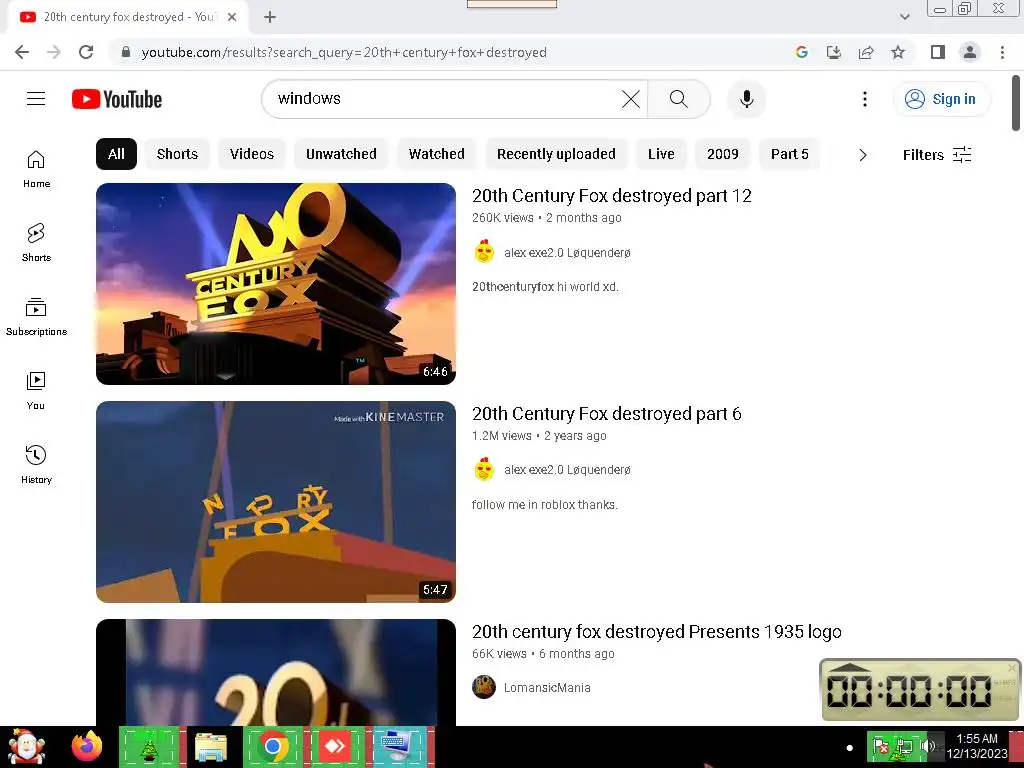Select the All filter chip
Image resolution: width=1024 pixels, height=768 pixels.
point(116,154)
